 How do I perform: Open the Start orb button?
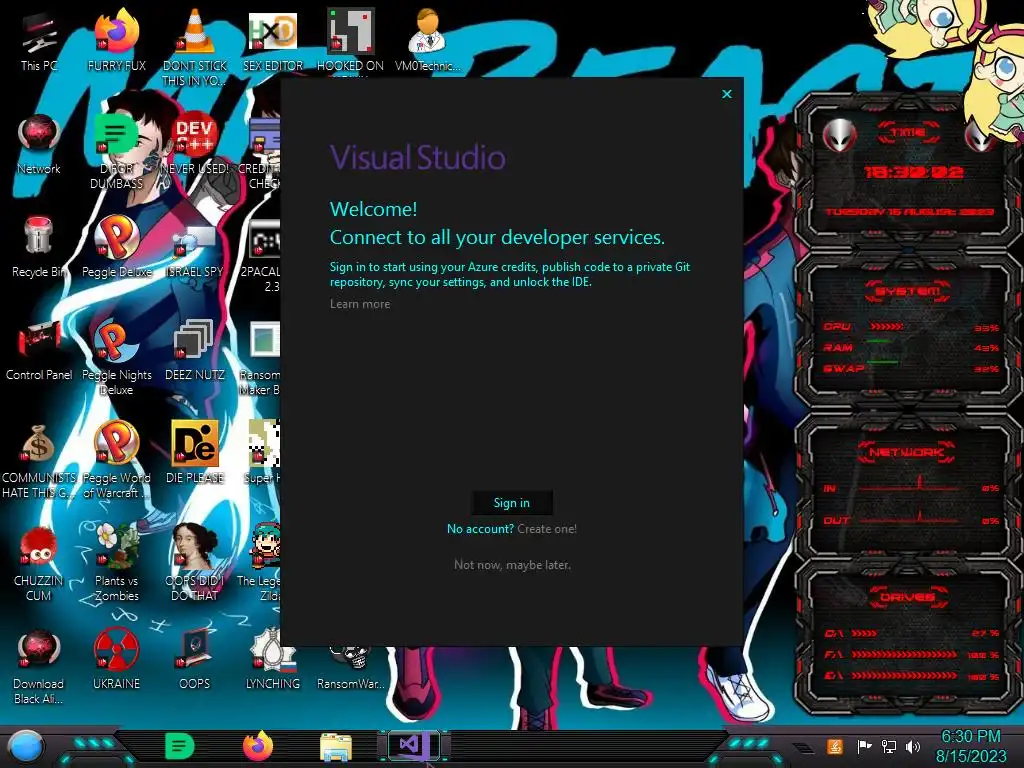27,747
